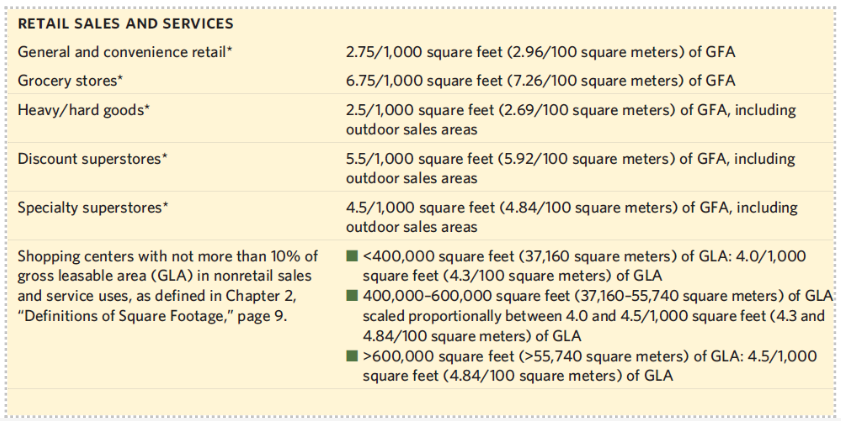
Task: Click the first green square bullet
Action: tap(352, 257)
